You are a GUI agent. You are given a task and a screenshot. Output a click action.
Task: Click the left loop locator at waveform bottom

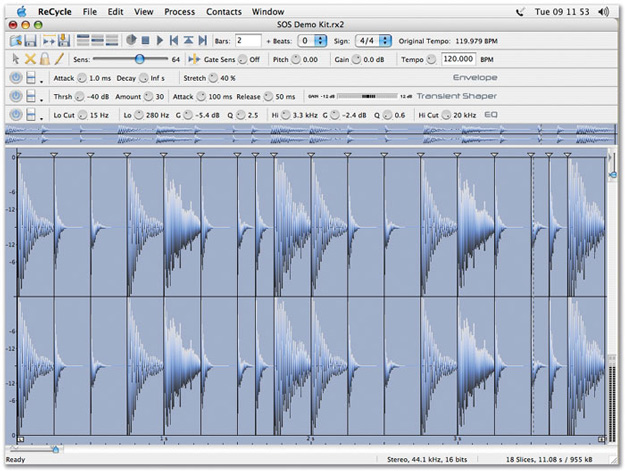pos(21,440)
